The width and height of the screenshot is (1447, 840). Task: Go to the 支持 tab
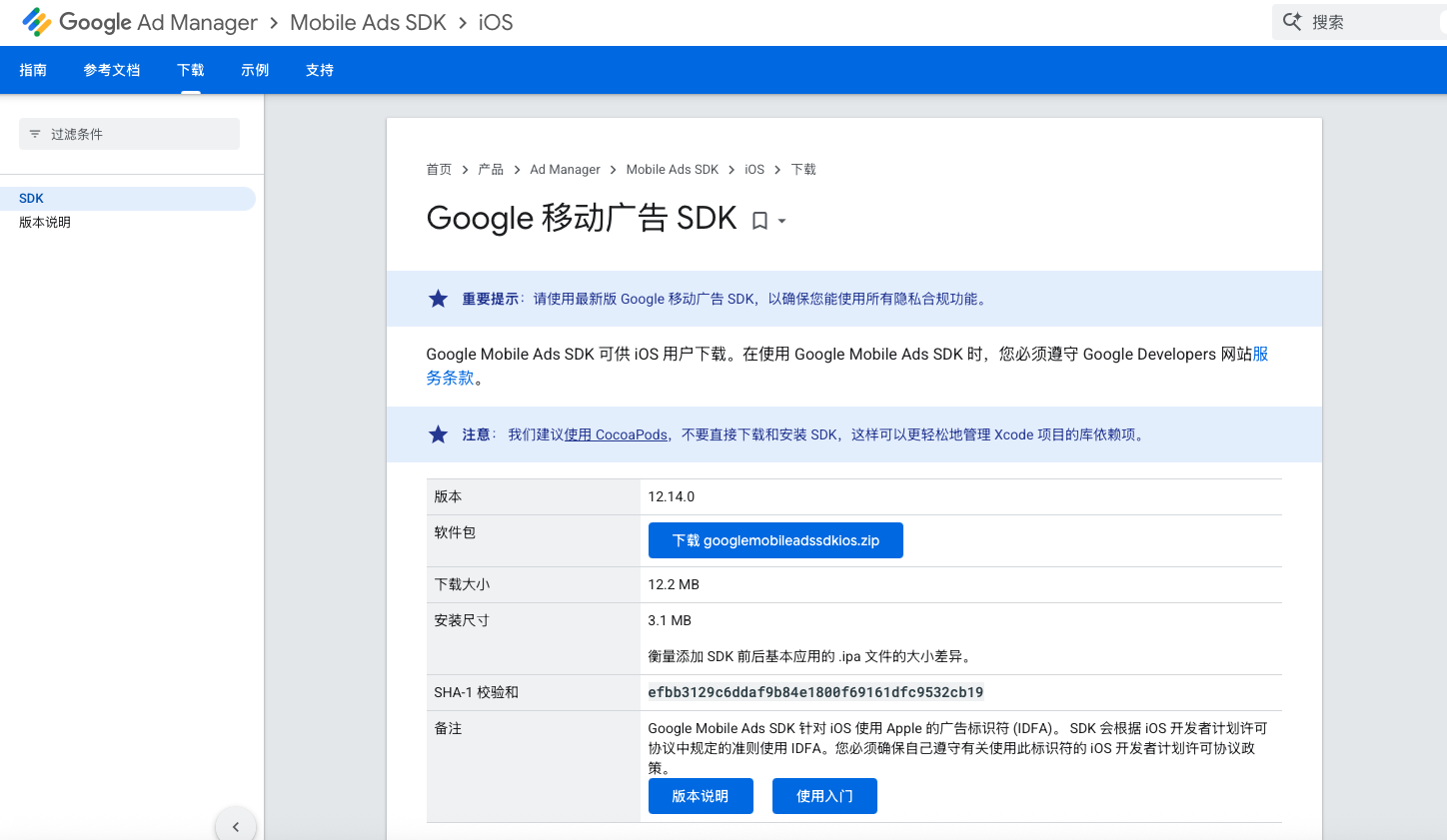tap(320, 70)
